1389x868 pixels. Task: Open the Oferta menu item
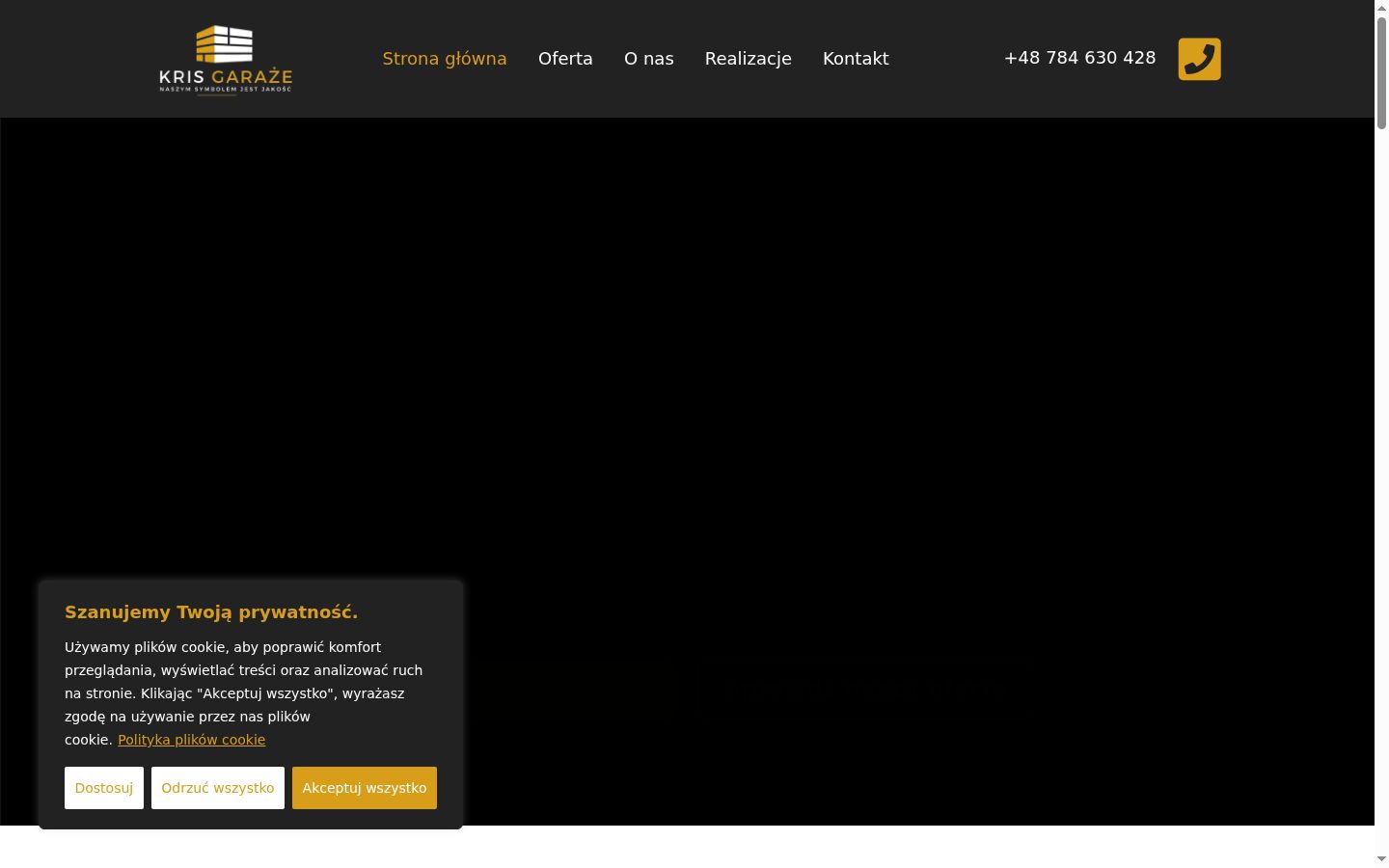pyautogui.click(x=565, y=59)
